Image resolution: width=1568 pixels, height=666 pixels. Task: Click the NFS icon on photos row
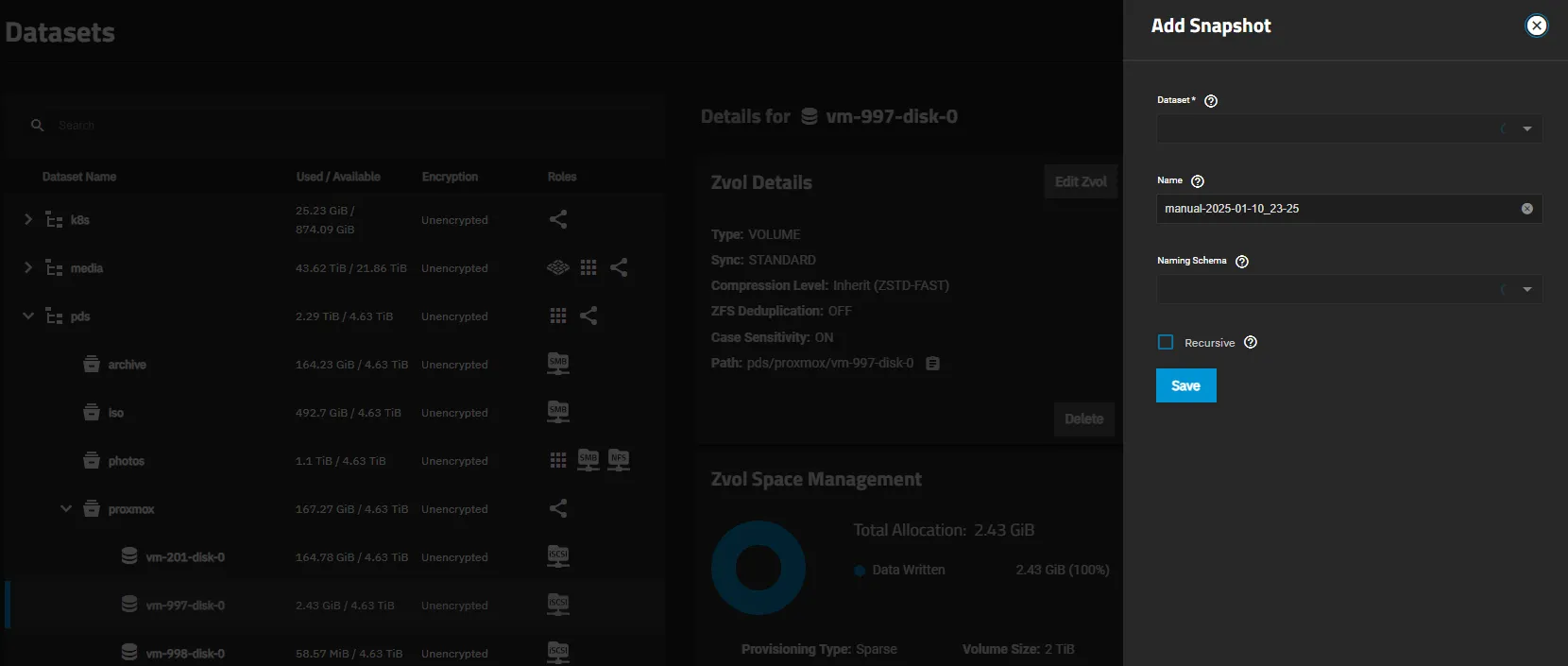point(619,460)
